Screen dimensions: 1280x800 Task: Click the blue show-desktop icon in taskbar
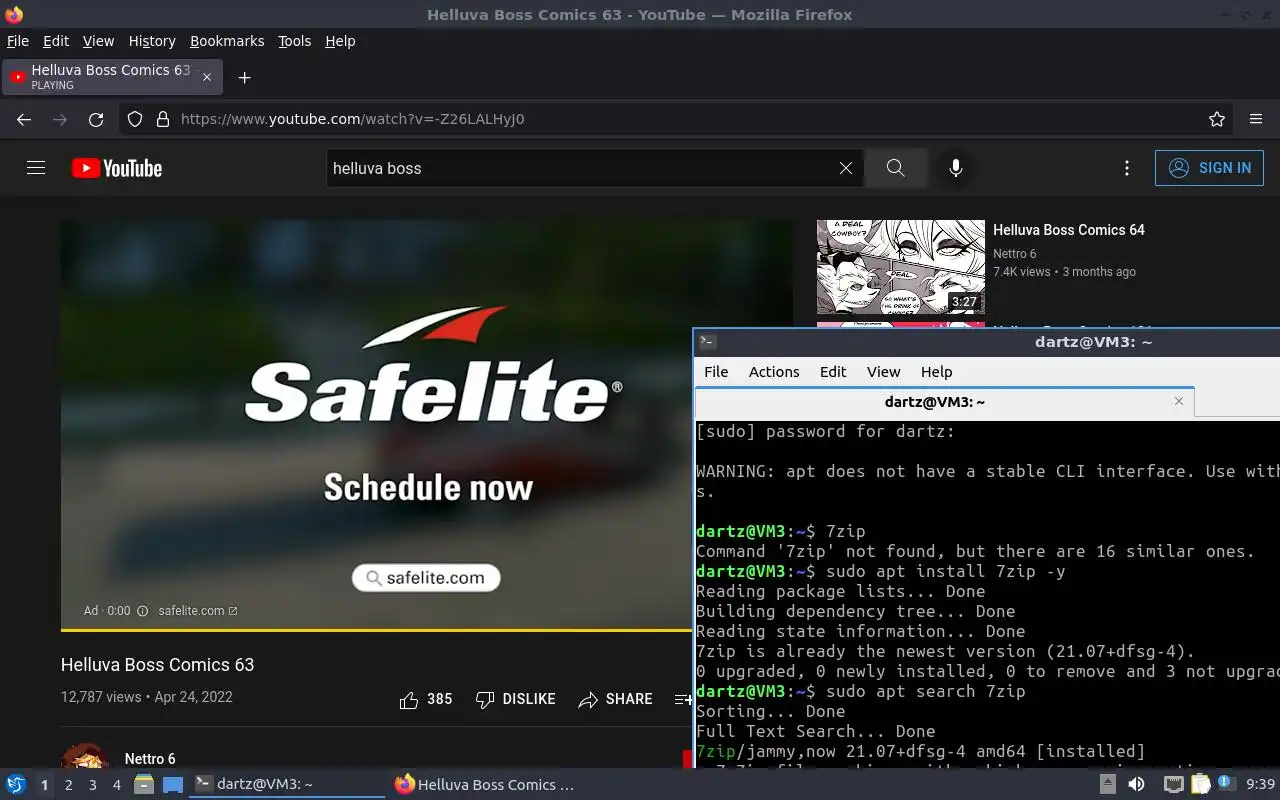172,784
